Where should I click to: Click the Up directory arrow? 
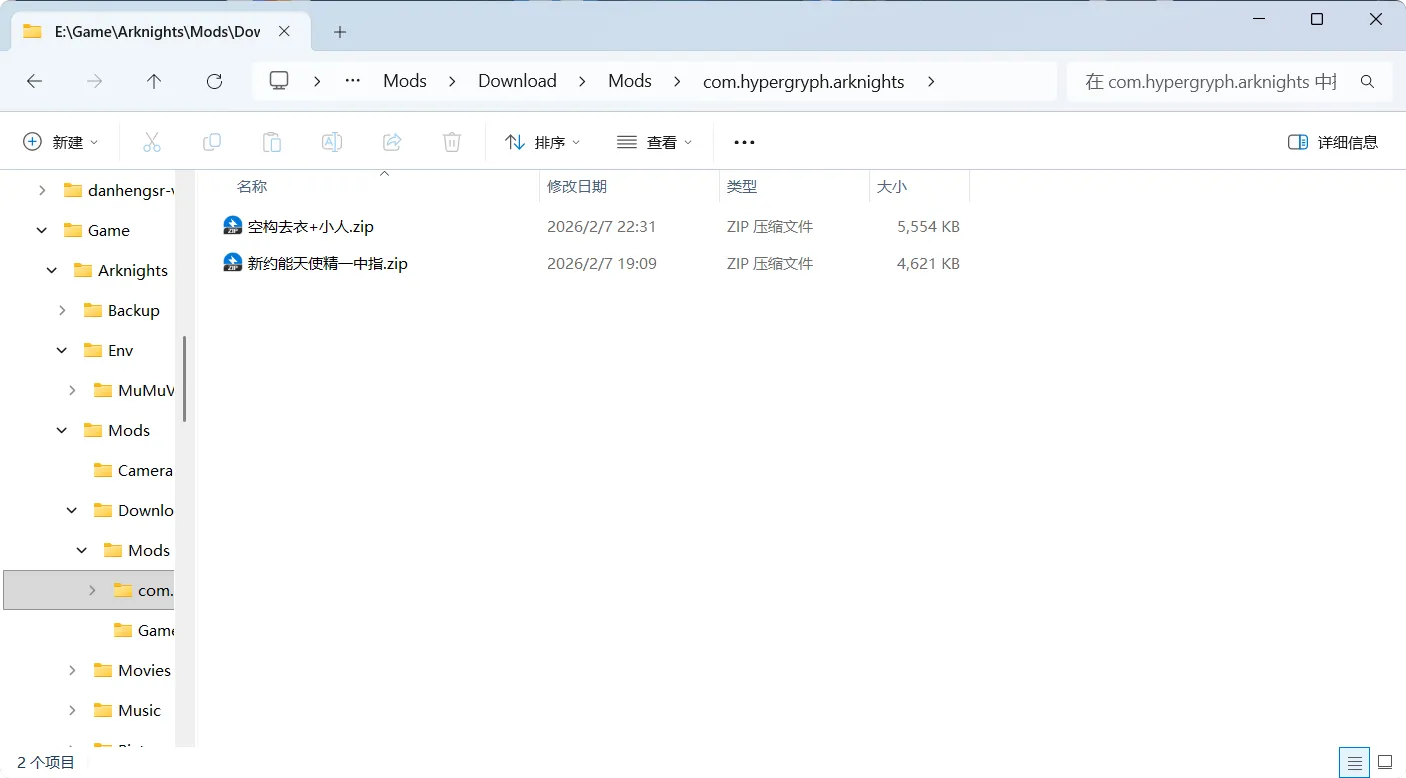coord(154,82)
